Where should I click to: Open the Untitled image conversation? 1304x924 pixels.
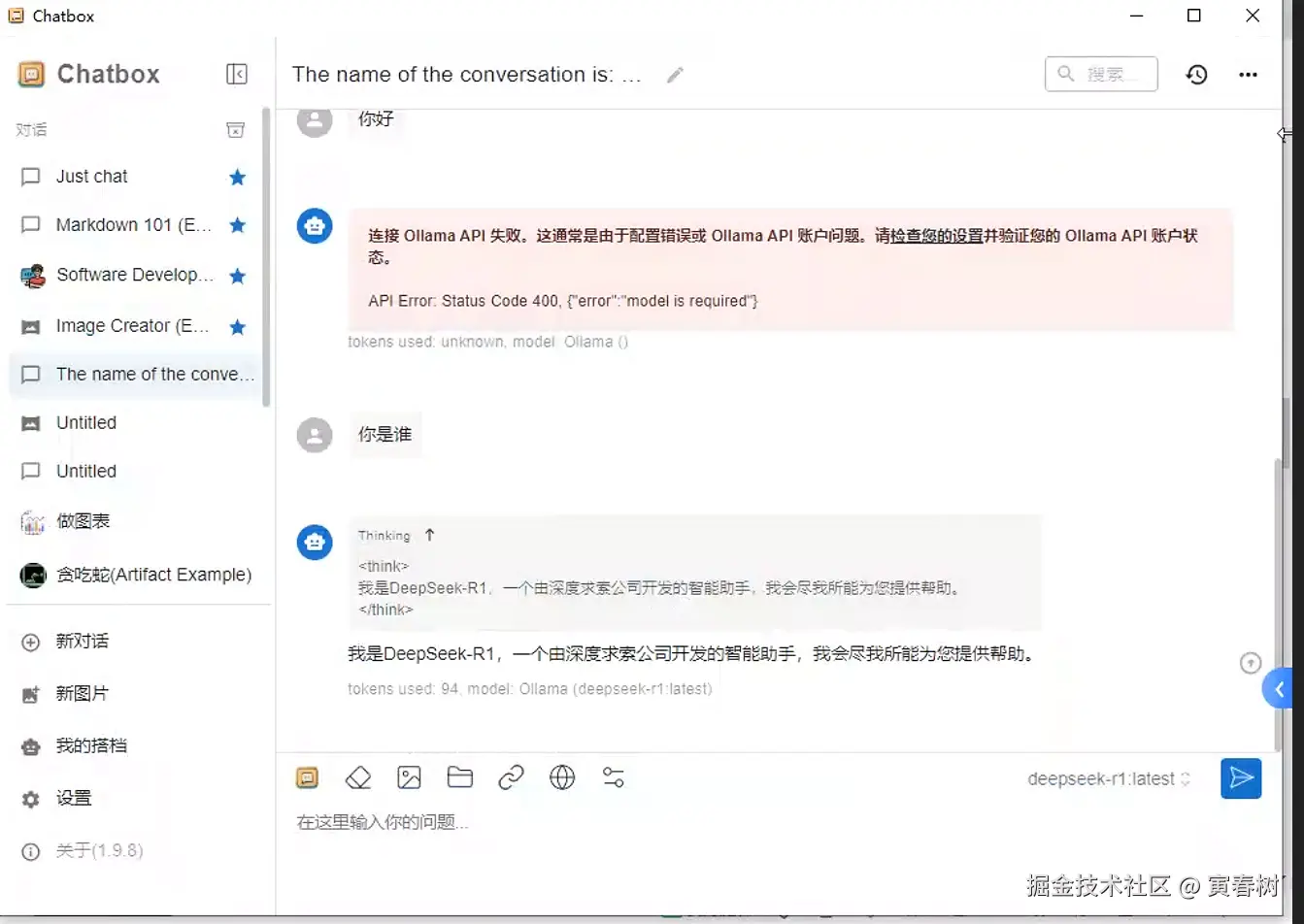point(136,423)
